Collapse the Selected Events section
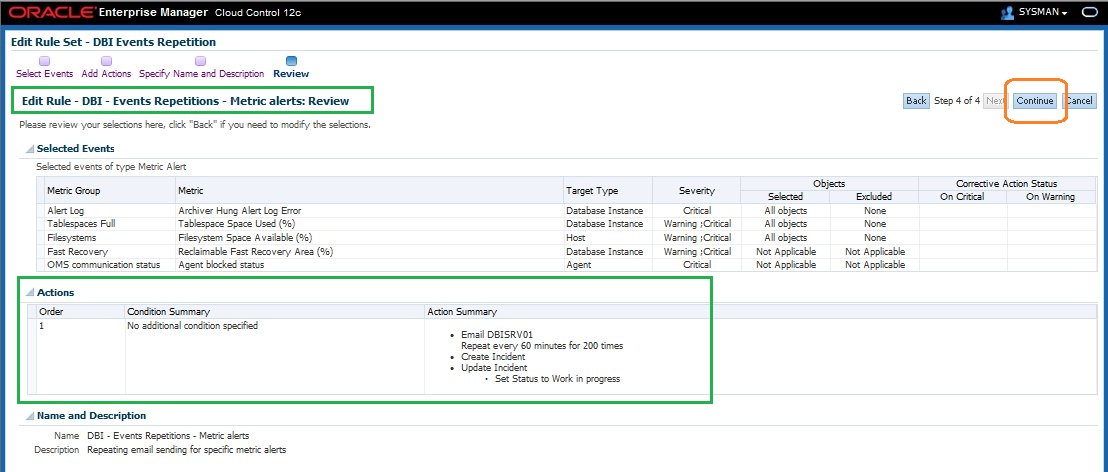 coord(30,149)
